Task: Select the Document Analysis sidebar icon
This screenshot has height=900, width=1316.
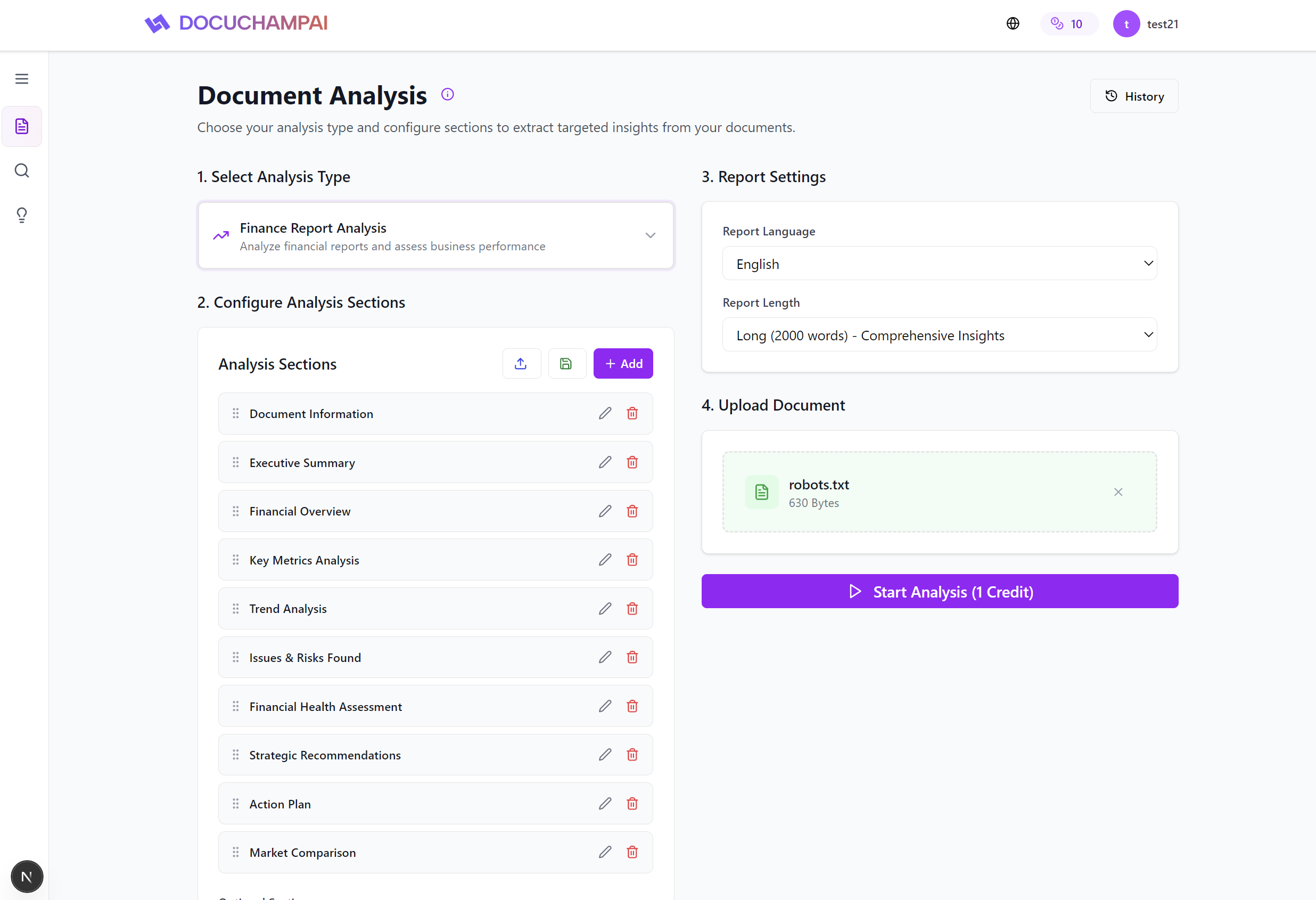Action: [21, 126]
